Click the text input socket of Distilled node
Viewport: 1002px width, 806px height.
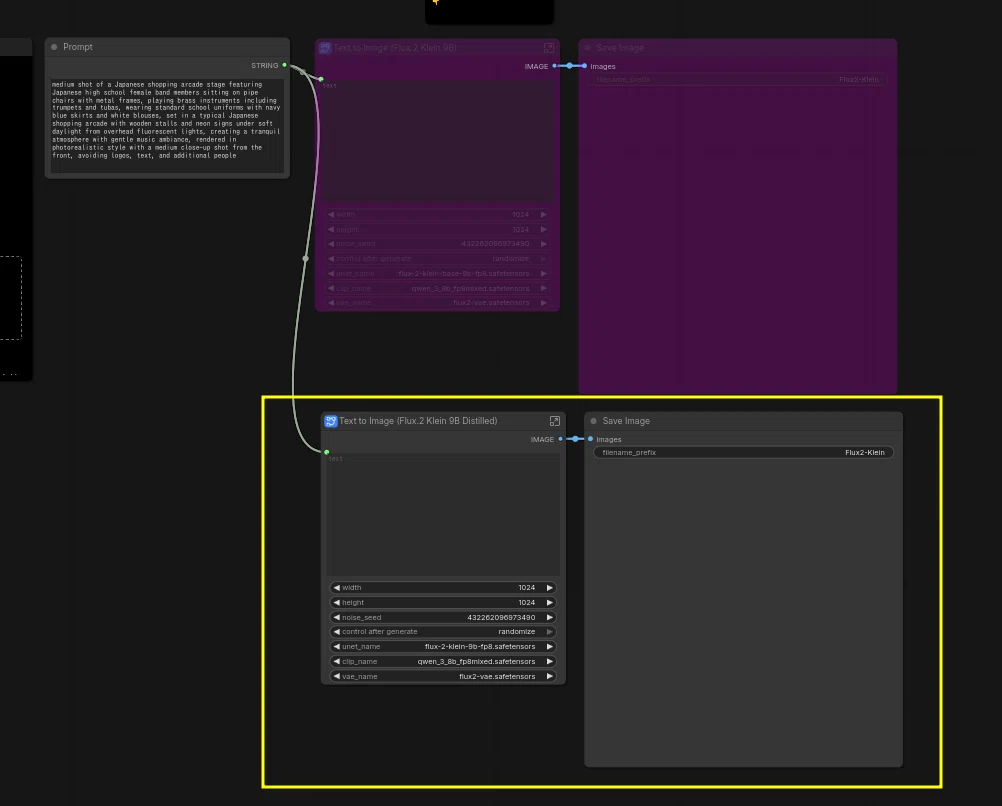(327, 453)
